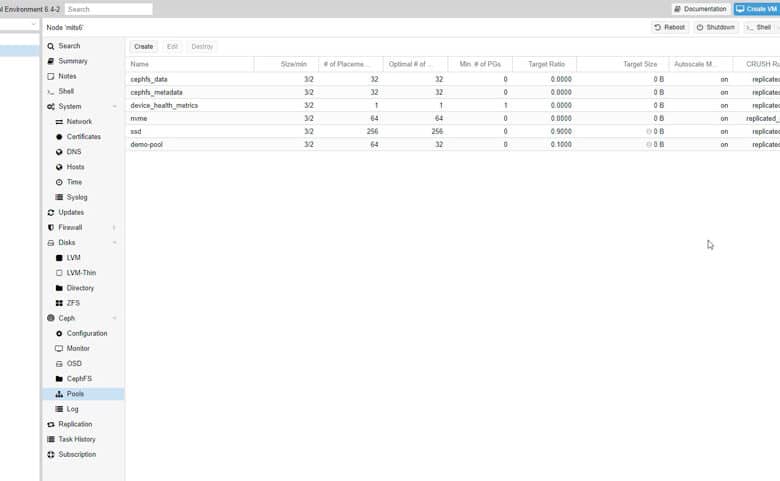Click the Notes page icon
Image resolution: width=780 pixels, height=481 pixels.
[x=51, y=76]
